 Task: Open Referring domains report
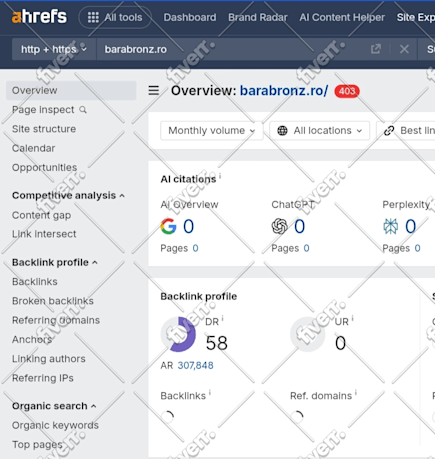click(x=56, y=320)
